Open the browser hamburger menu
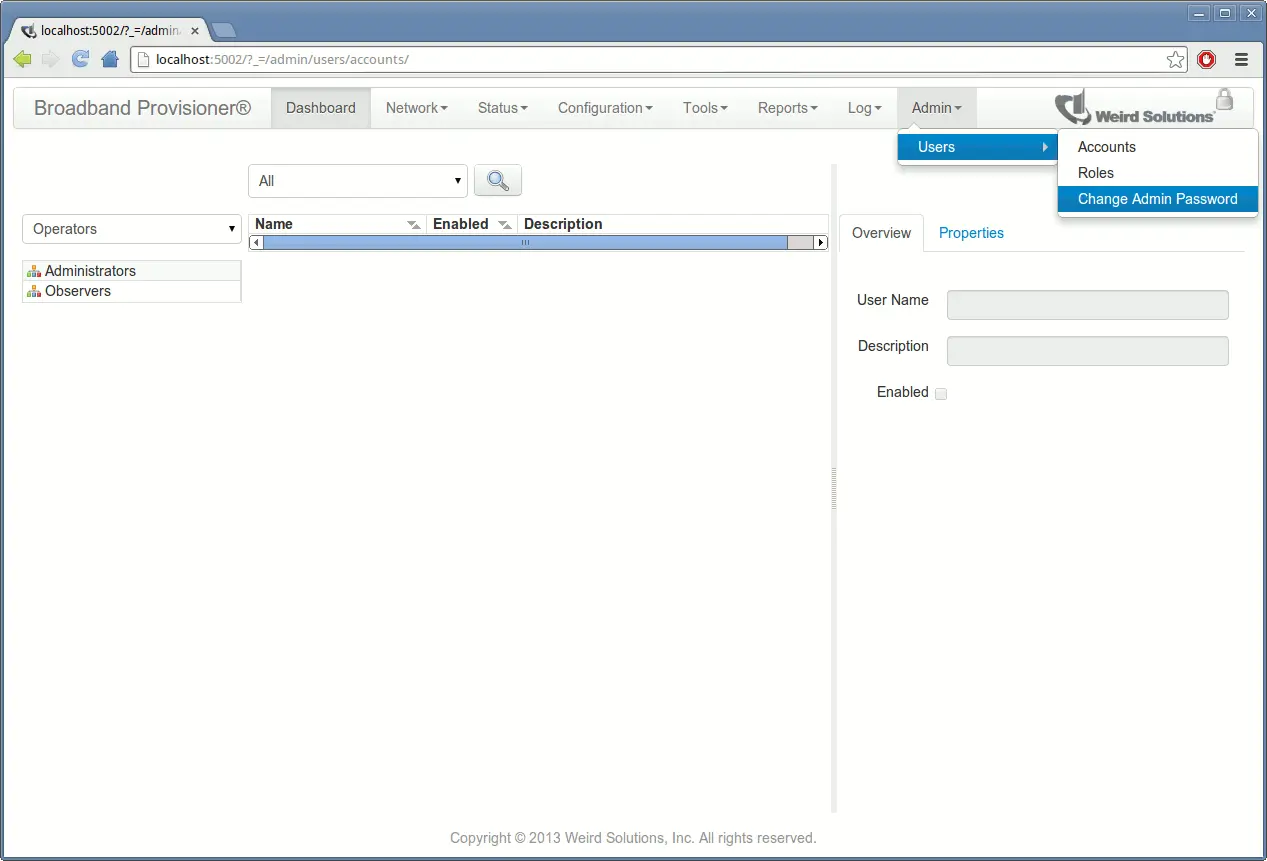 click(x=1241, y=59)
